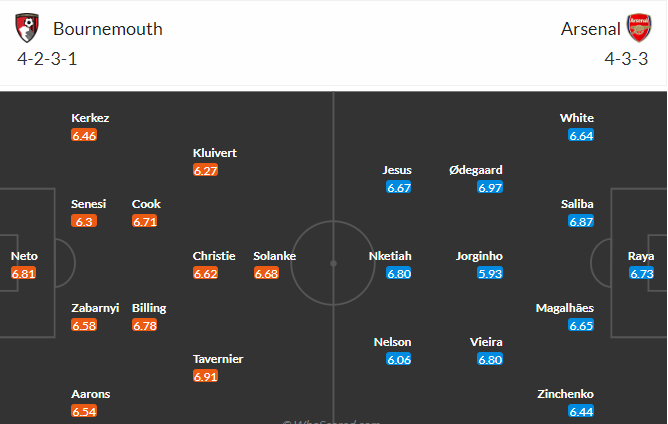Screen dimensions: 668x424
Task: Select player Saliba on the pitch
Action: 577,204
